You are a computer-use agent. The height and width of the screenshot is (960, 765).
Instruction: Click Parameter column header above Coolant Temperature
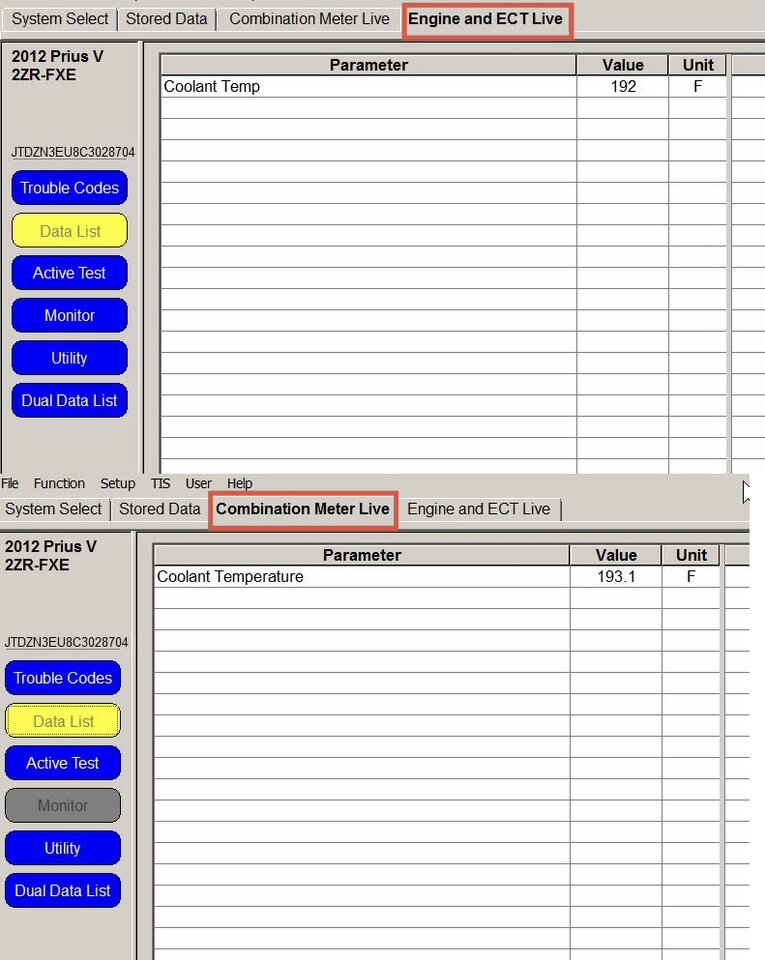click(x=361, y=555)
